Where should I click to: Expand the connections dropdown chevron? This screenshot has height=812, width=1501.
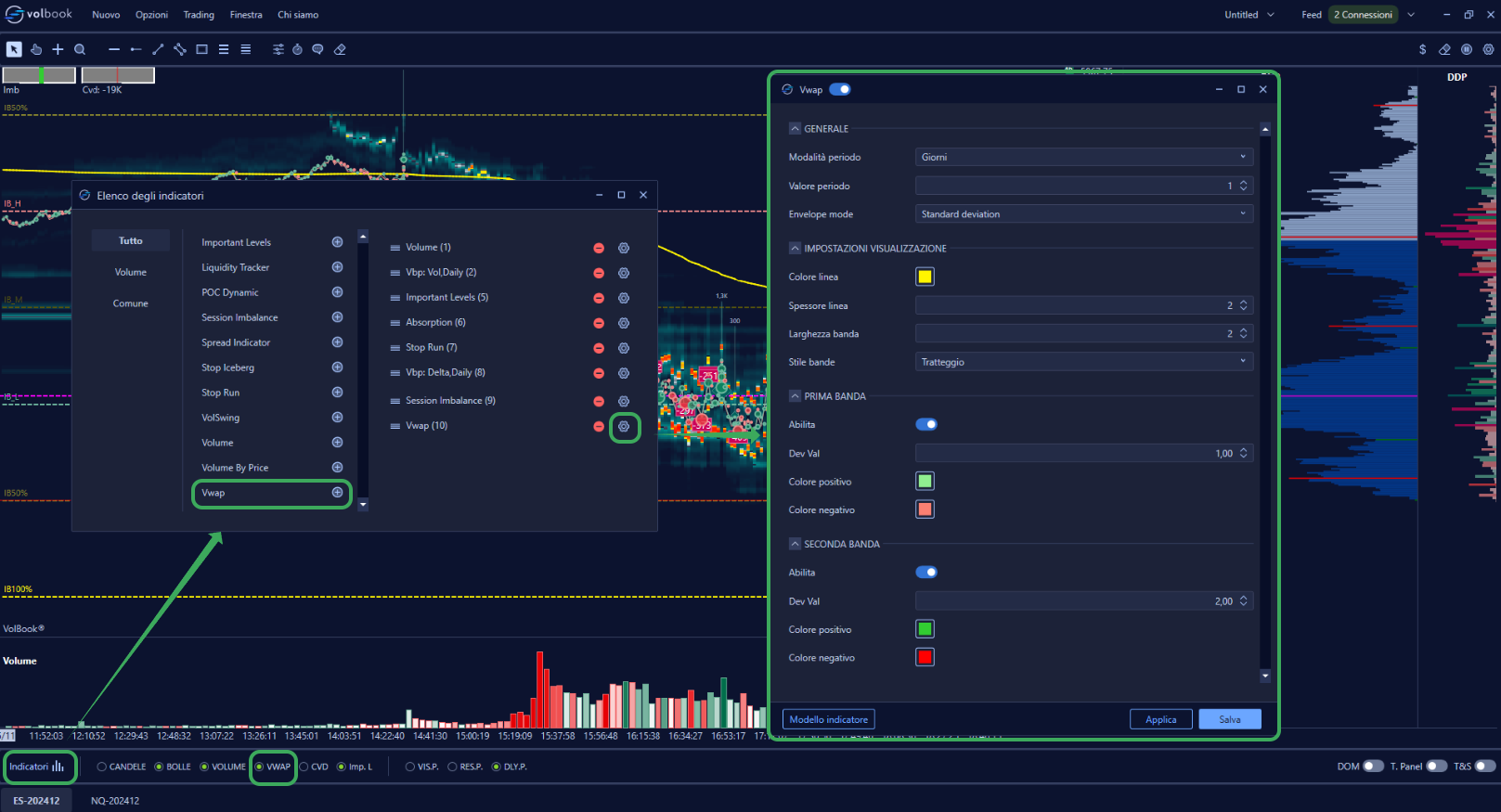pos(1411,15)
